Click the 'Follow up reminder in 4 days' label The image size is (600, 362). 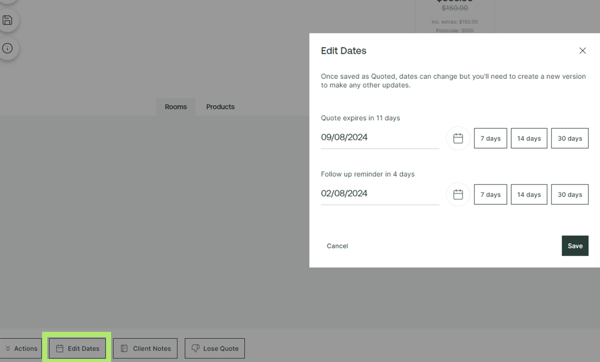[x=367, y=174]
